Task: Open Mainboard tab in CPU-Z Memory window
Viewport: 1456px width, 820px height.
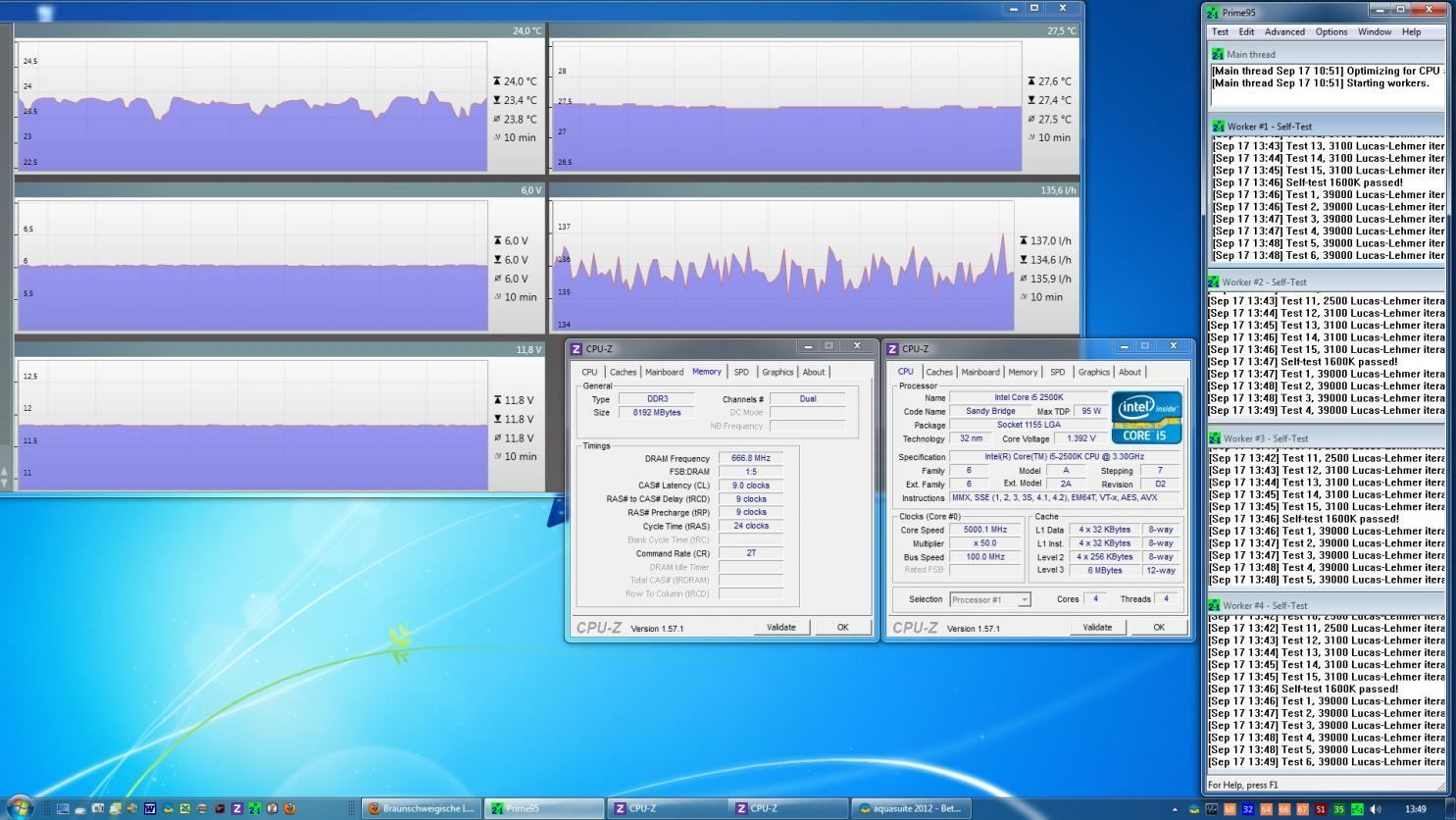Action: pyautogui.click(x=664, y=372)
